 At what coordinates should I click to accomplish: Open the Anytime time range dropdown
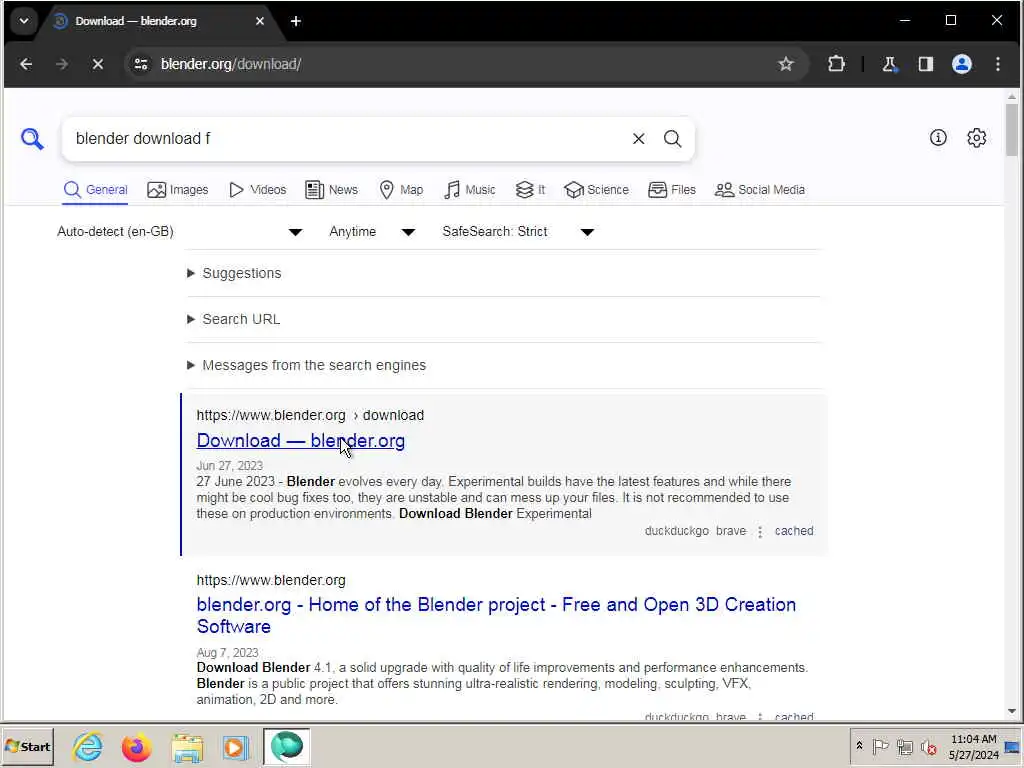(x=372, y=231)
